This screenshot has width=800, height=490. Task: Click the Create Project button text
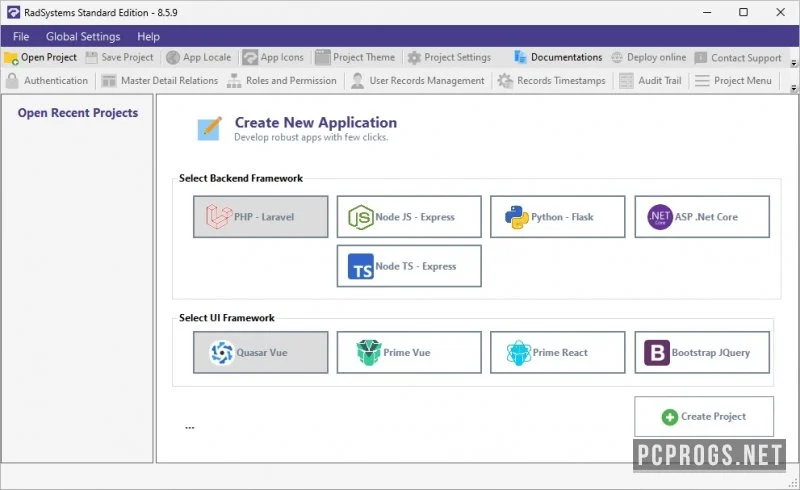713,416
